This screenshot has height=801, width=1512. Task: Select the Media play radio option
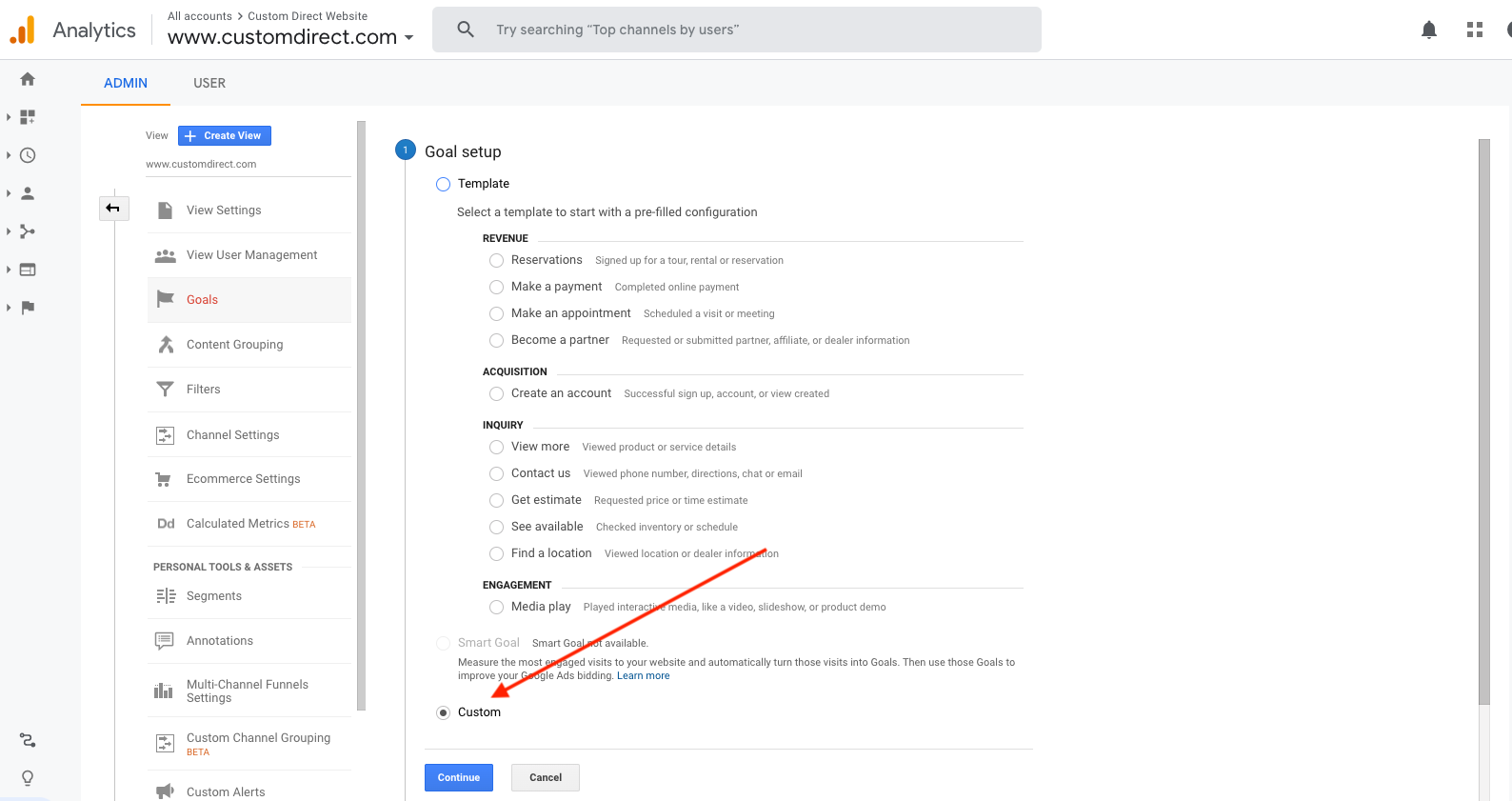[x=496, y=607]
